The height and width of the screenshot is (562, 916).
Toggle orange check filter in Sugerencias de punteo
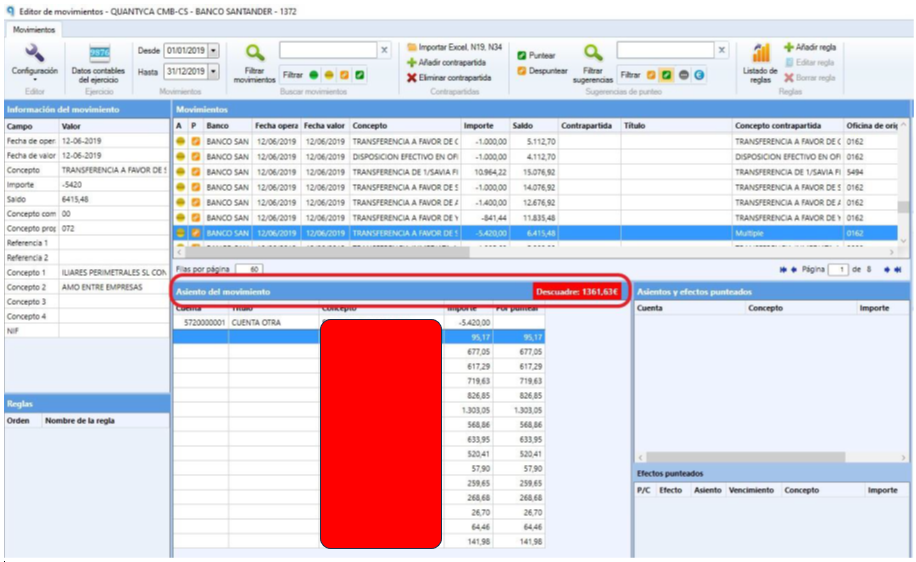[651, 75]
